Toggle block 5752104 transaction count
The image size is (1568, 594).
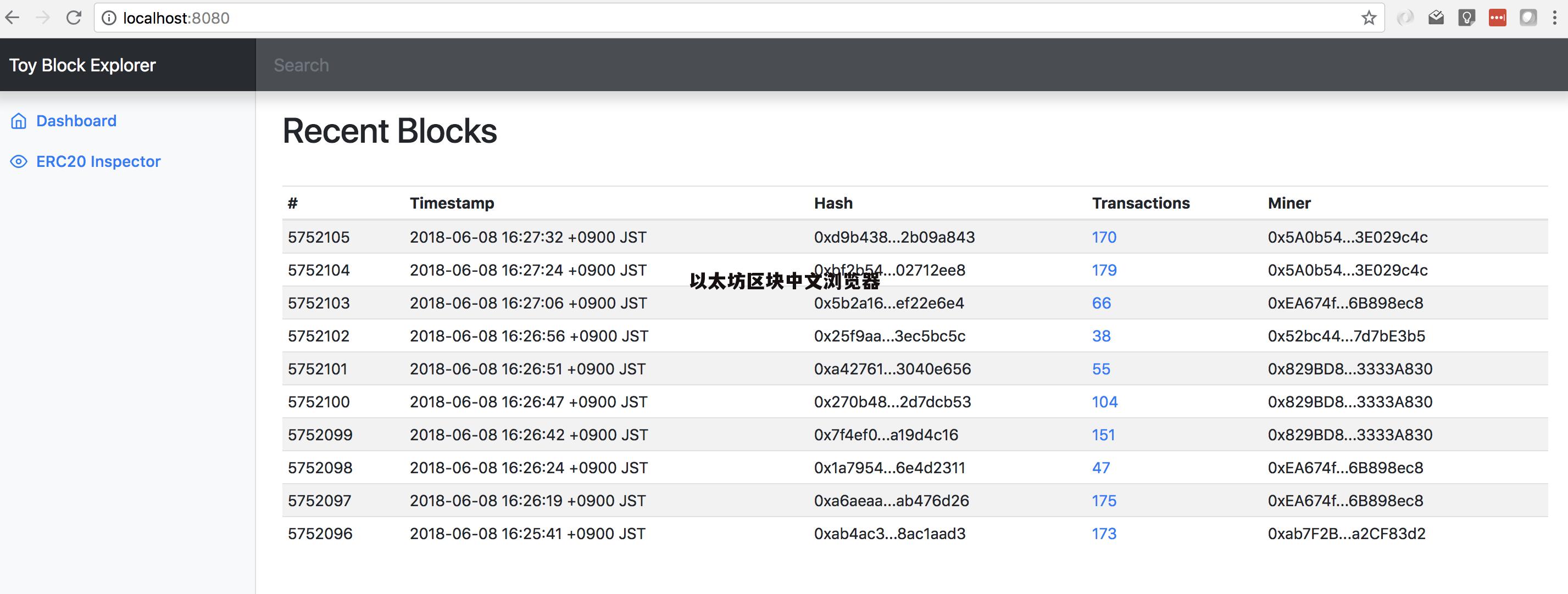pyautogui.click(x=1105, y=270)
